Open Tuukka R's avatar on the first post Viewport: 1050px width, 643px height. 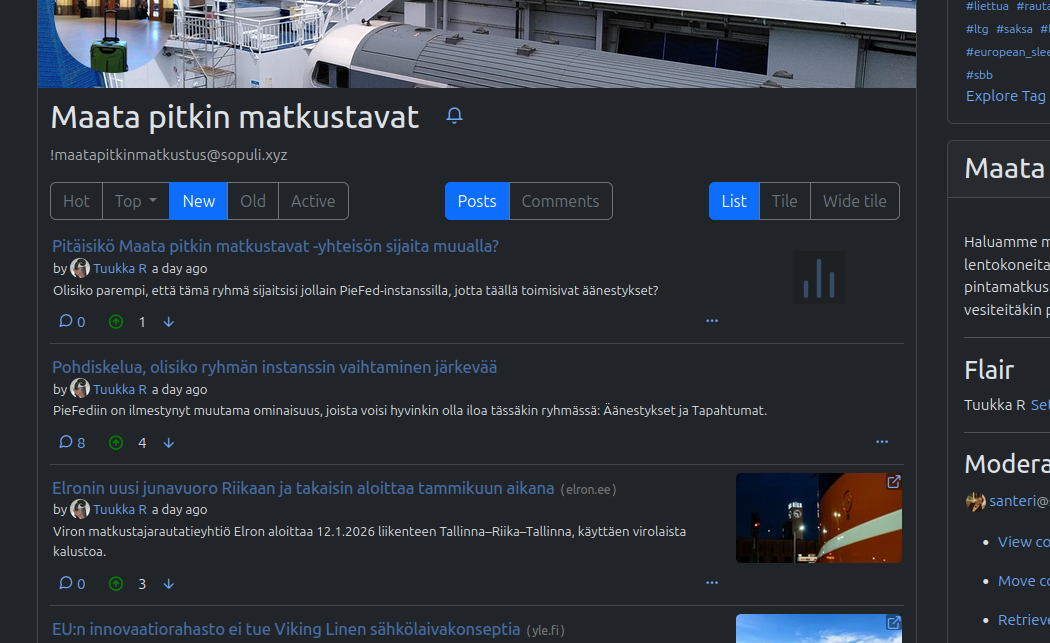(80, 268)
